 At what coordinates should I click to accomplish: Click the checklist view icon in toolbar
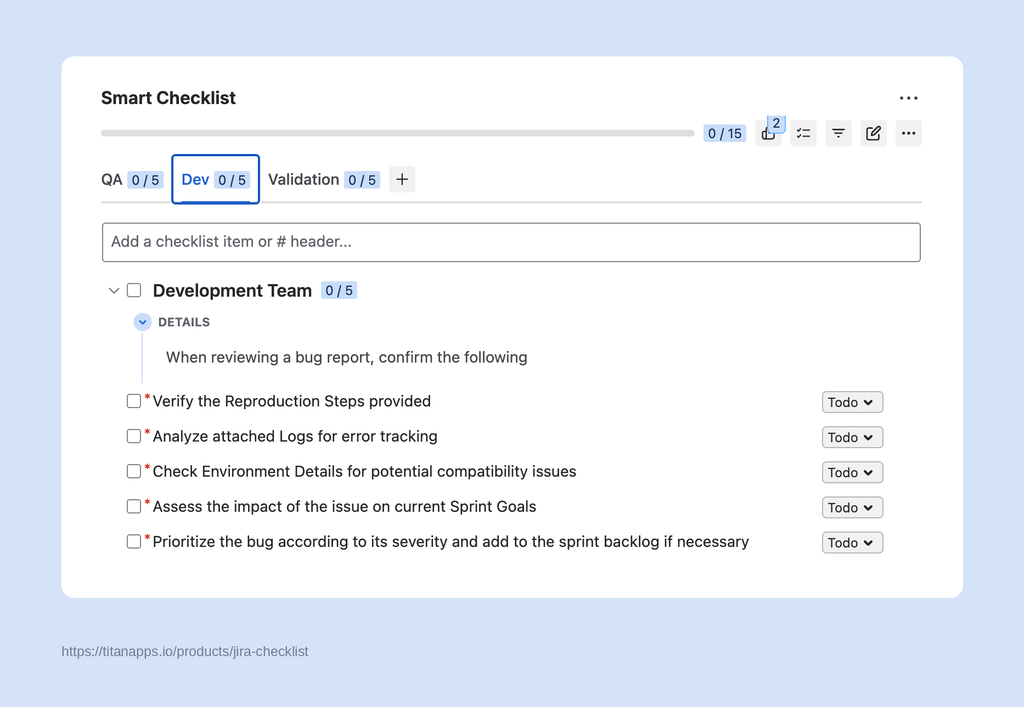click(x=803, y=133)
